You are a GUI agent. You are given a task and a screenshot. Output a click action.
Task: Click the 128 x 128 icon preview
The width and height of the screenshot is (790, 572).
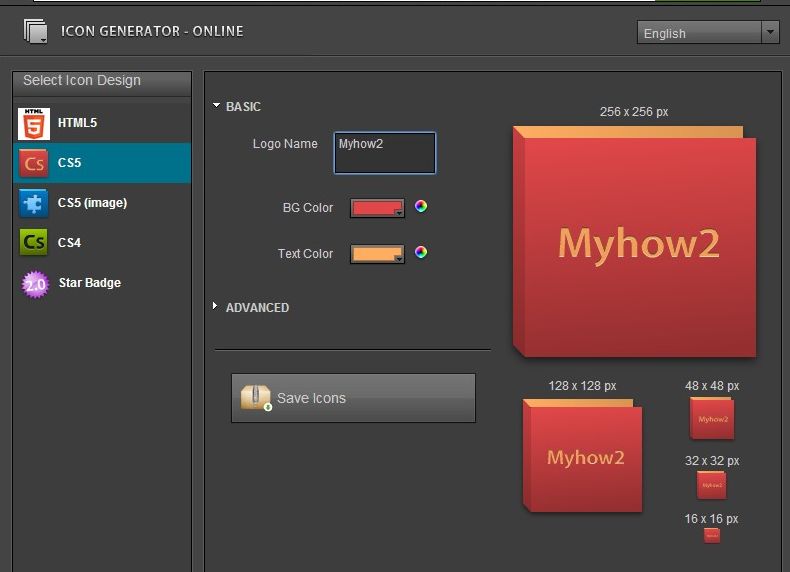tap(582, 455)
